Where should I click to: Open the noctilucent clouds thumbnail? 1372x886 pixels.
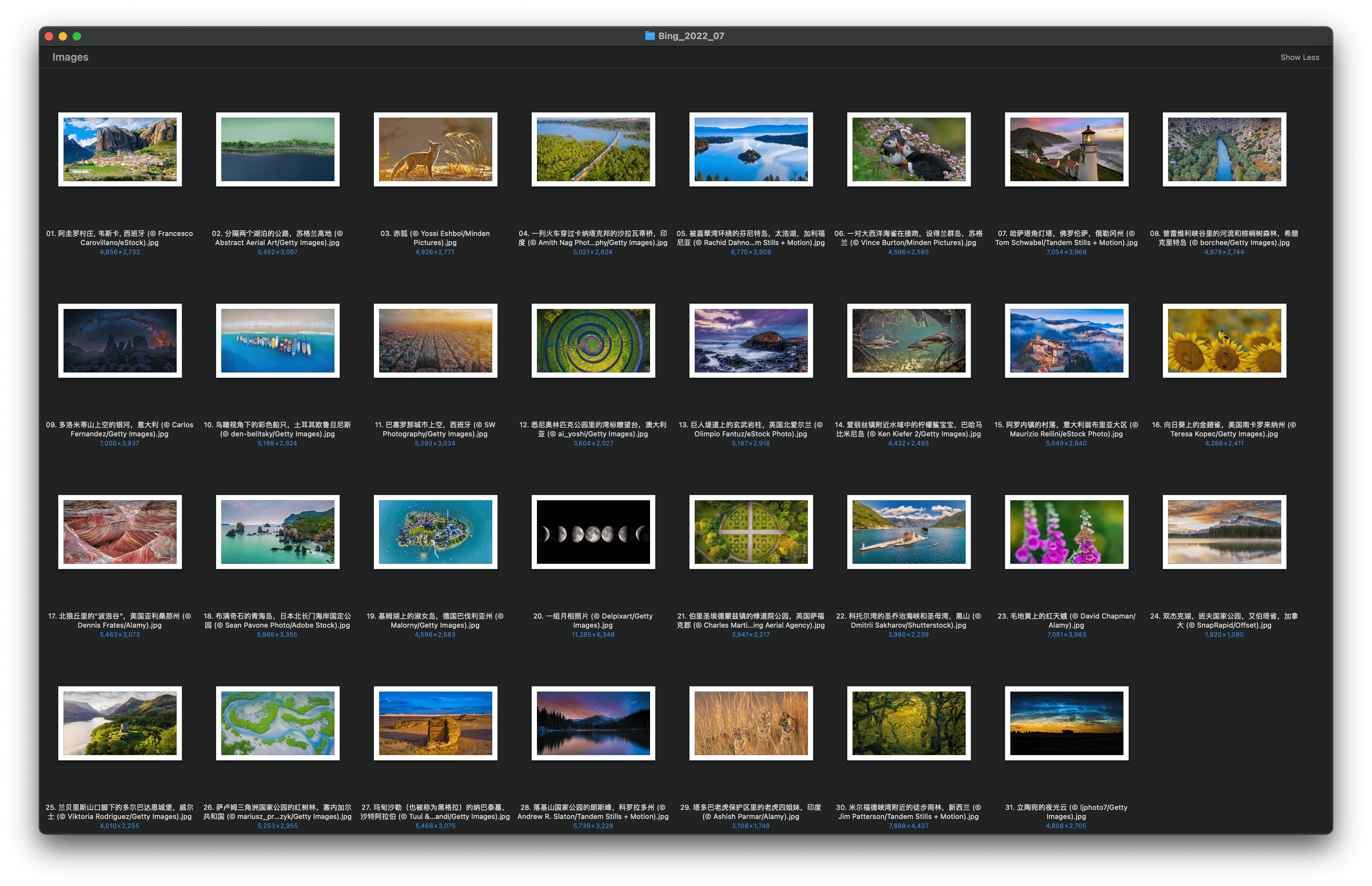(x=1066, y=723)
